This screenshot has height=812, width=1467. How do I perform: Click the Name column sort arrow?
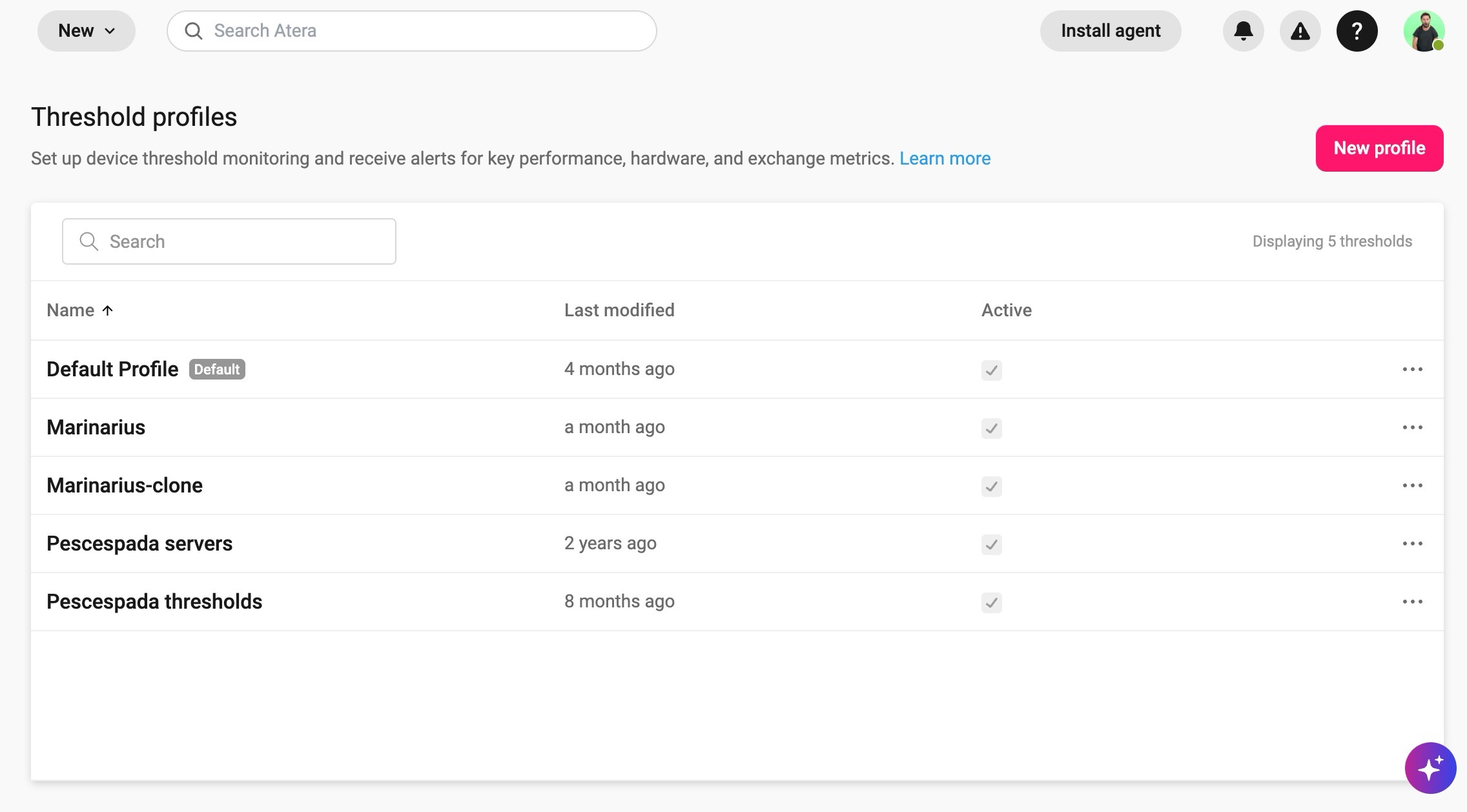click(x=108, y=310)
